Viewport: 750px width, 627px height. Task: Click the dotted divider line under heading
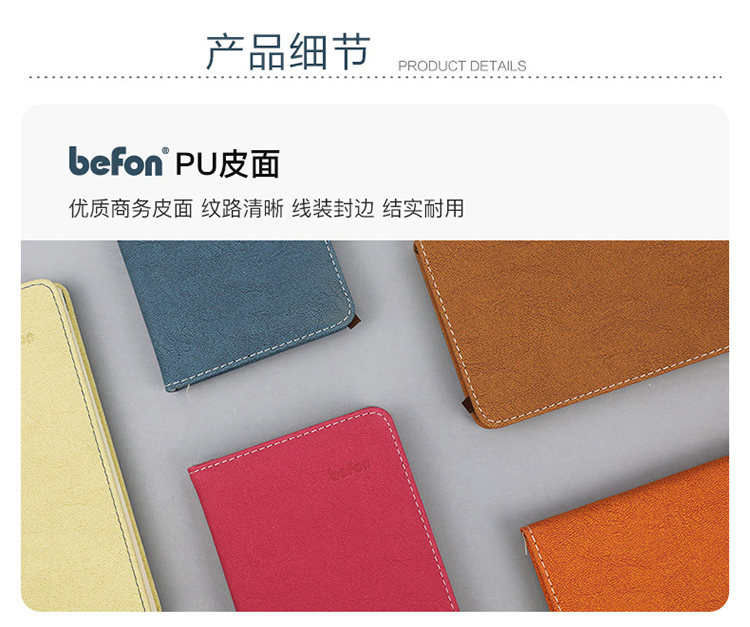tap(375, 77)
